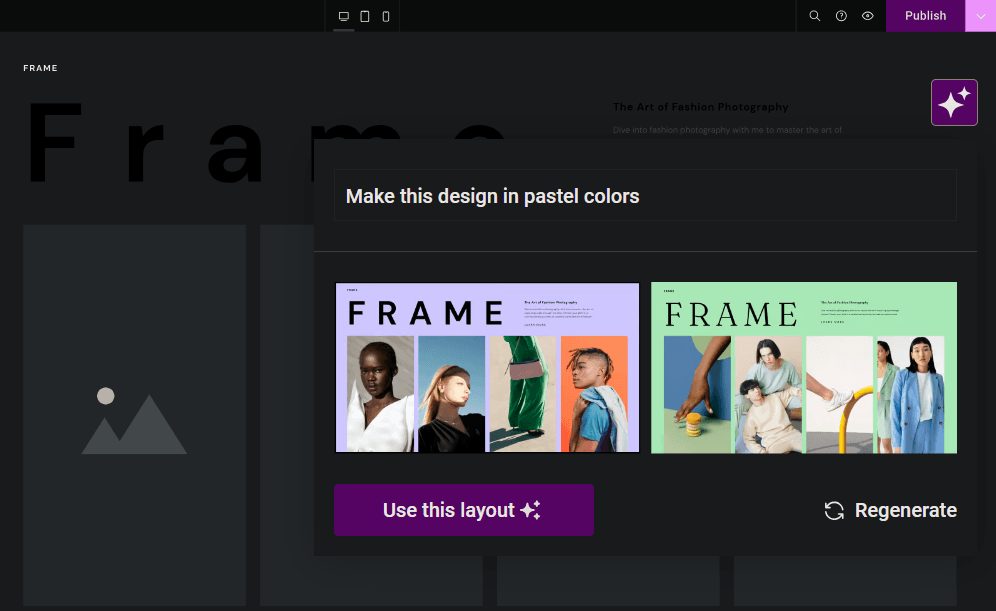Expand the Publish dropdown arrow
This screenshot has height=611, width=996.
tap(981, 16)
